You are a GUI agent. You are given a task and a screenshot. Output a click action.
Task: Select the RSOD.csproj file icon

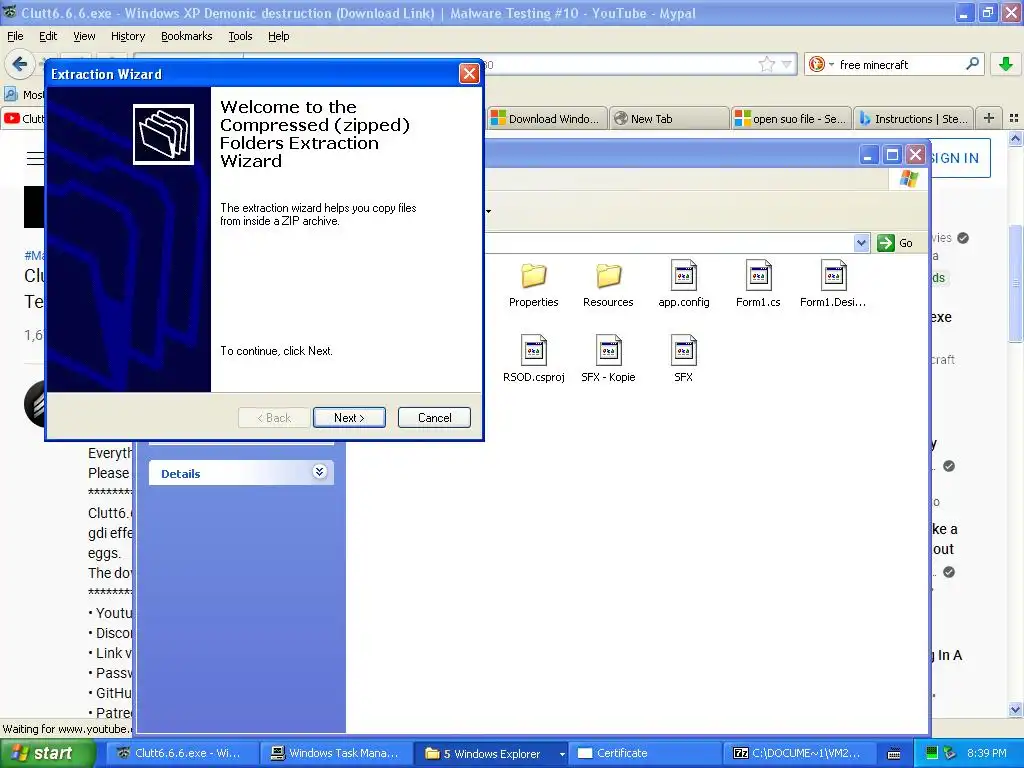pos(534,350)
